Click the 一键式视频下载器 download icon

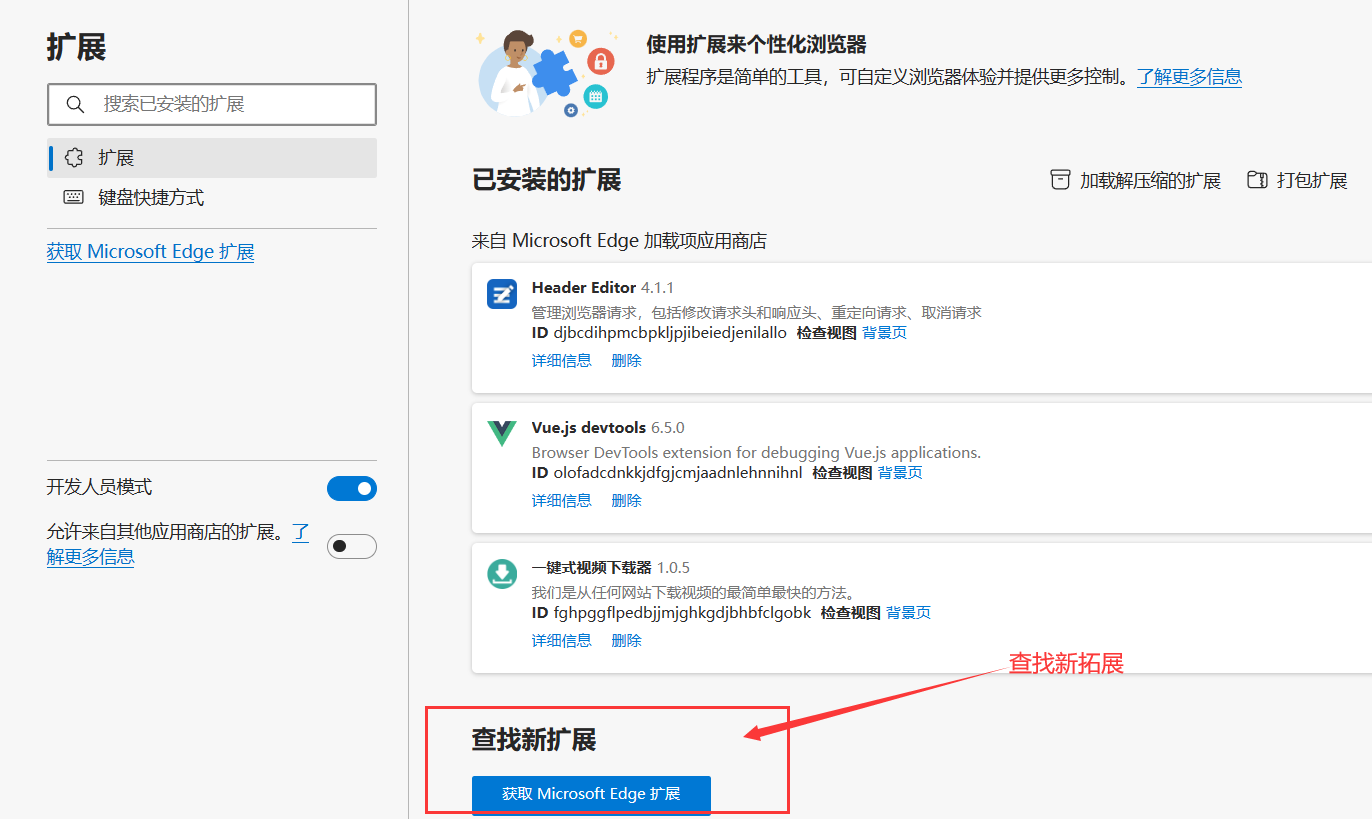[502, 574]
